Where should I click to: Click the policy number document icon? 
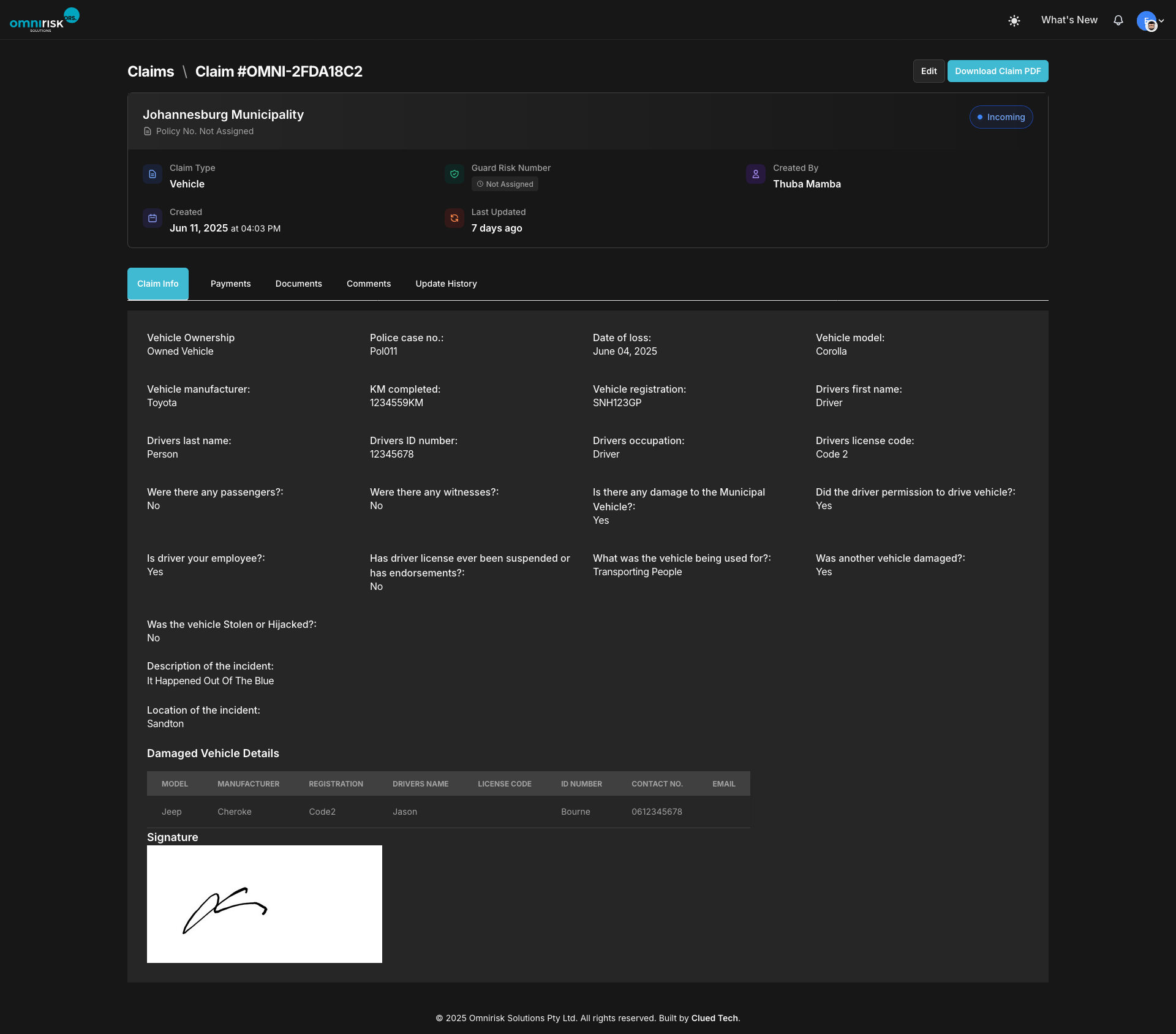click(x=147, y=131)
